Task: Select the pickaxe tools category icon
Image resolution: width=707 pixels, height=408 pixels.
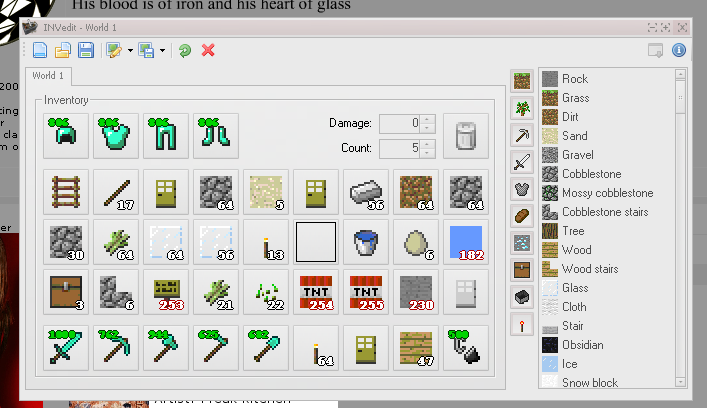Action: (521, 135)
